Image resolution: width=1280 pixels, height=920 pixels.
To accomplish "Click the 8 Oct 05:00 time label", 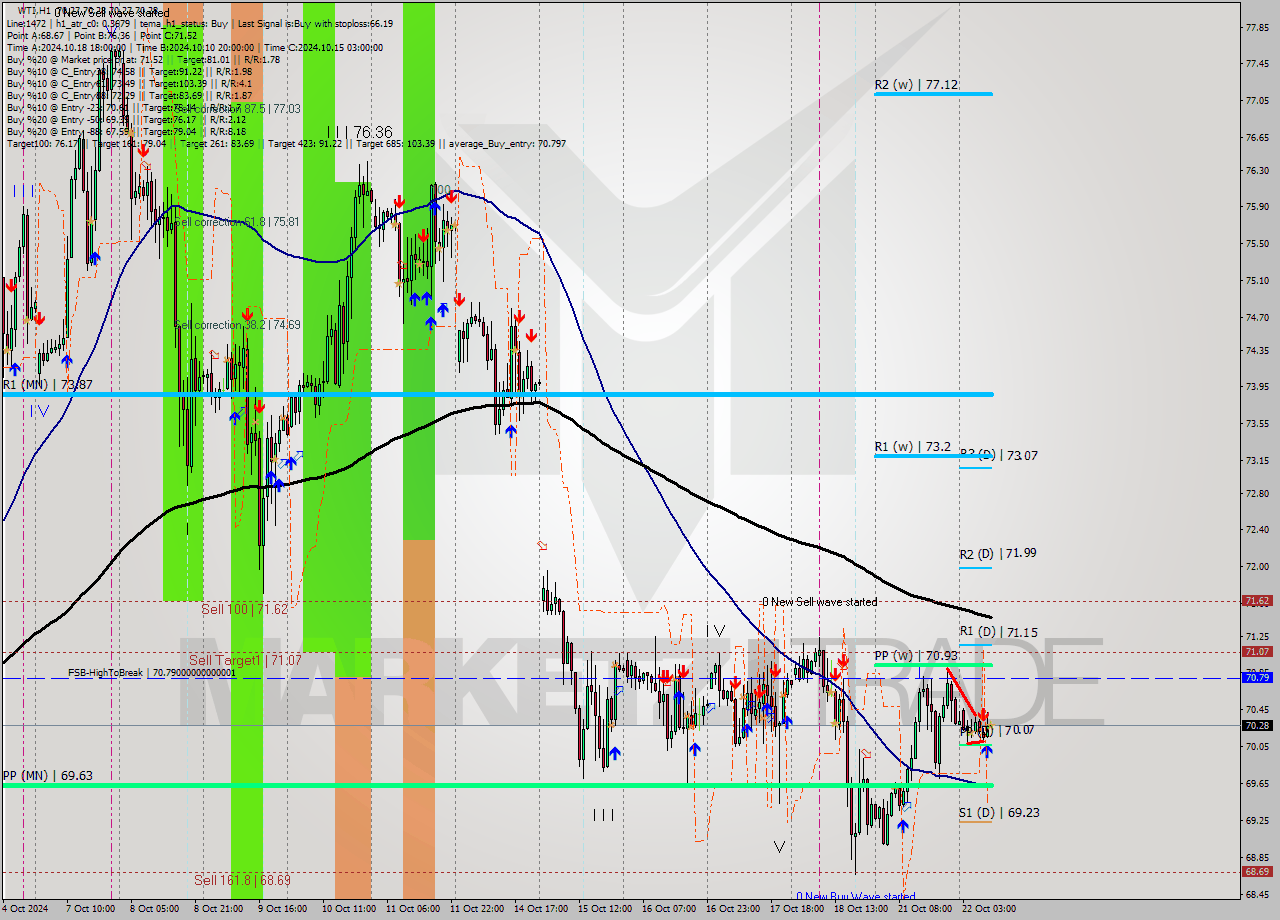I will (155, 909).
